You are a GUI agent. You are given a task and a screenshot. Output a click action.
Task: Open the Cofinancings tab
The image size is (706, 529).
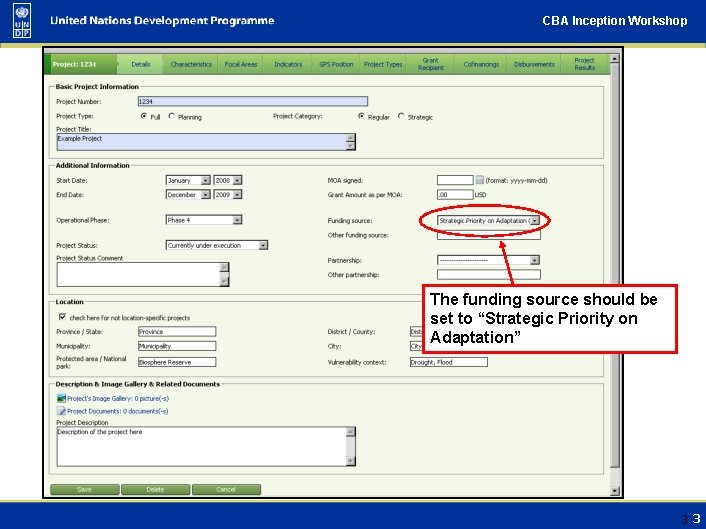(481, 64)
